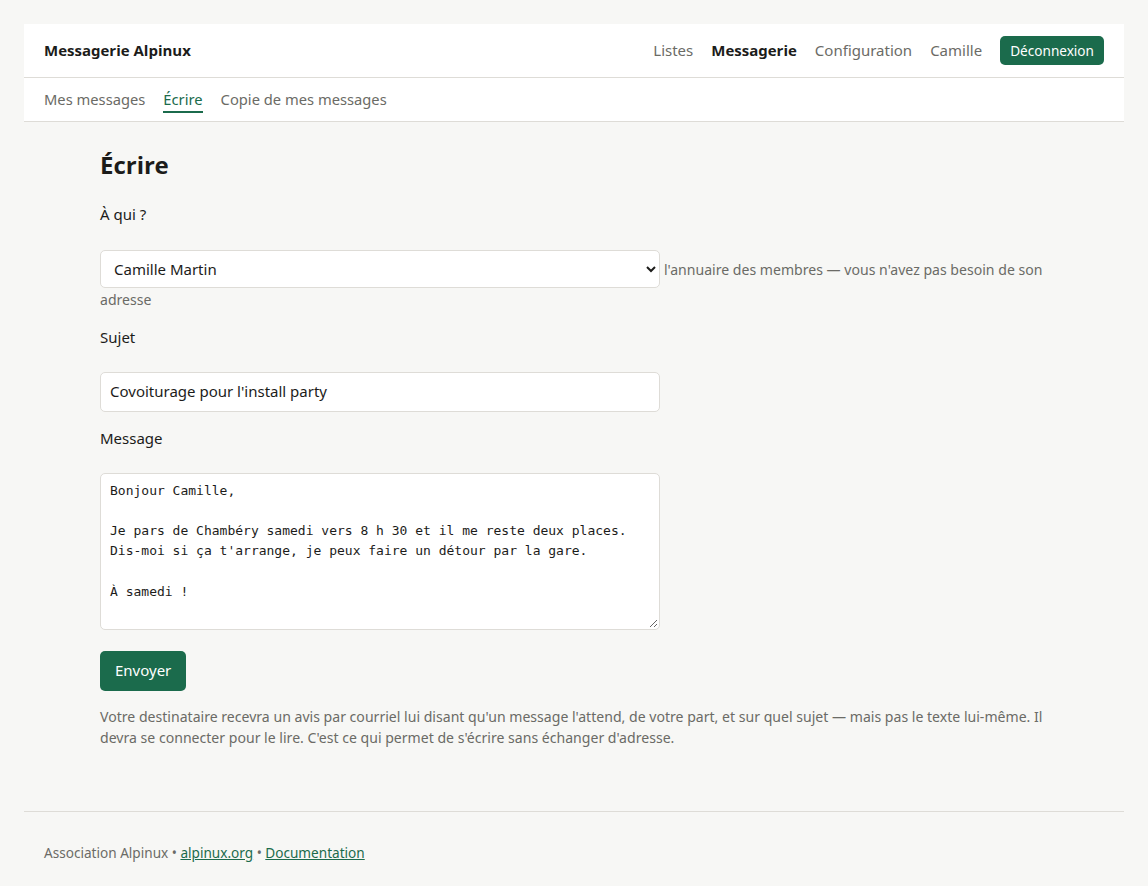1148x886 pixels.
Task: Click the 'l'annuaire des membres' hint text
Action: click(743, 270)
